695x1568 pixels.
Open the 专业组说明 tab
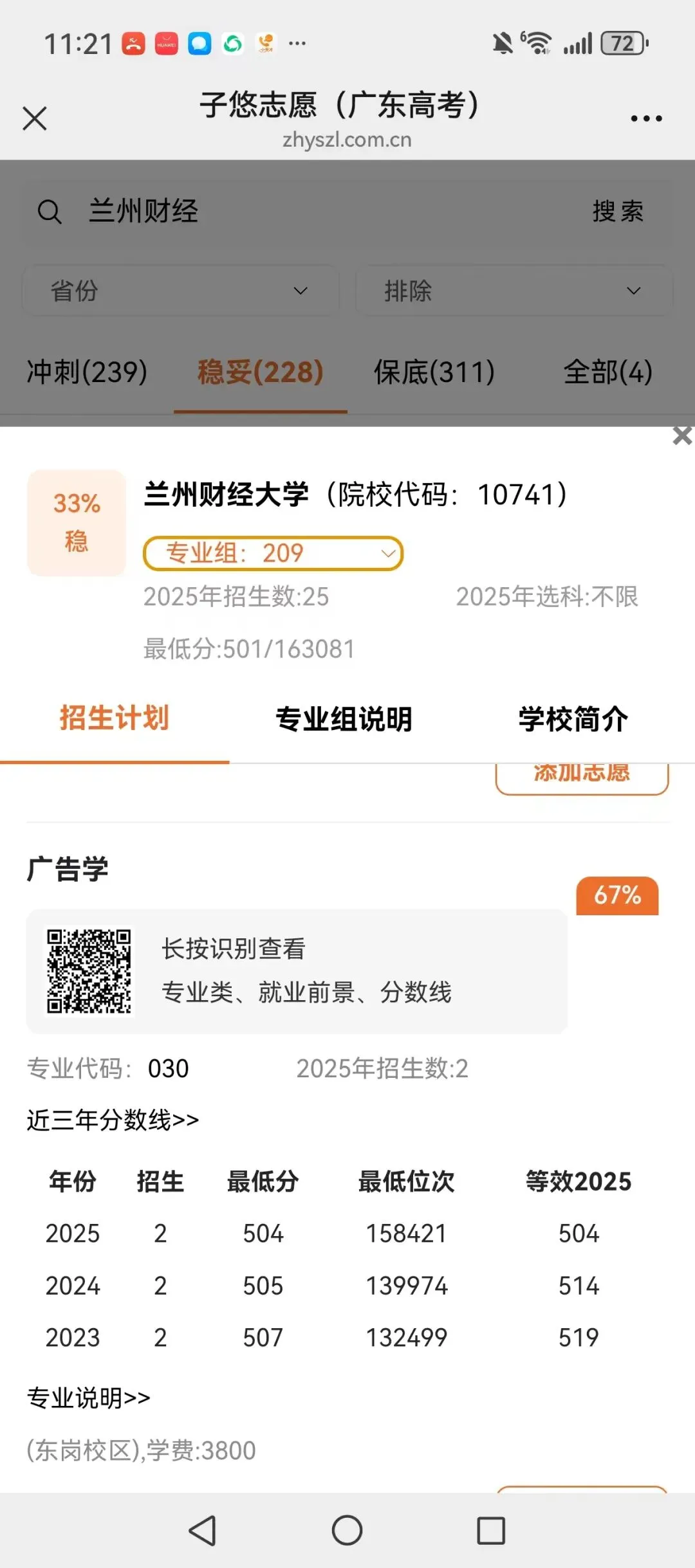point(344,719)
